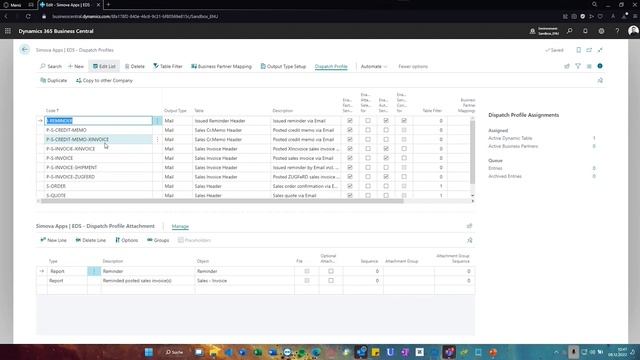
Task: Click the Search action in toolbar
Action: coord(51,66)
